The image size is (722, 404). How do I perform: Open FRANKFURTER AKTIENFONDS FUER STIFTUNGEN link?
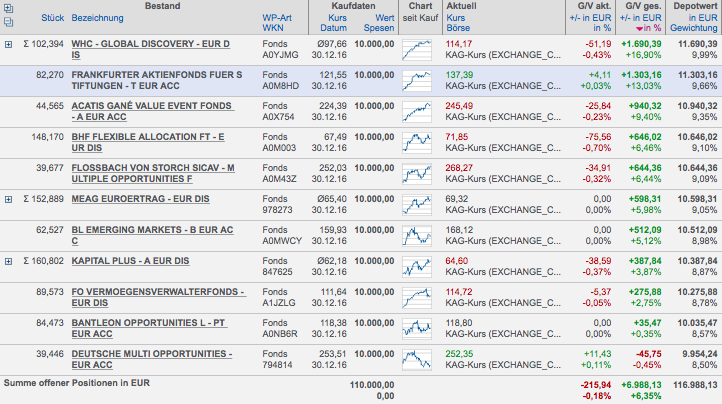click(157, 81)
